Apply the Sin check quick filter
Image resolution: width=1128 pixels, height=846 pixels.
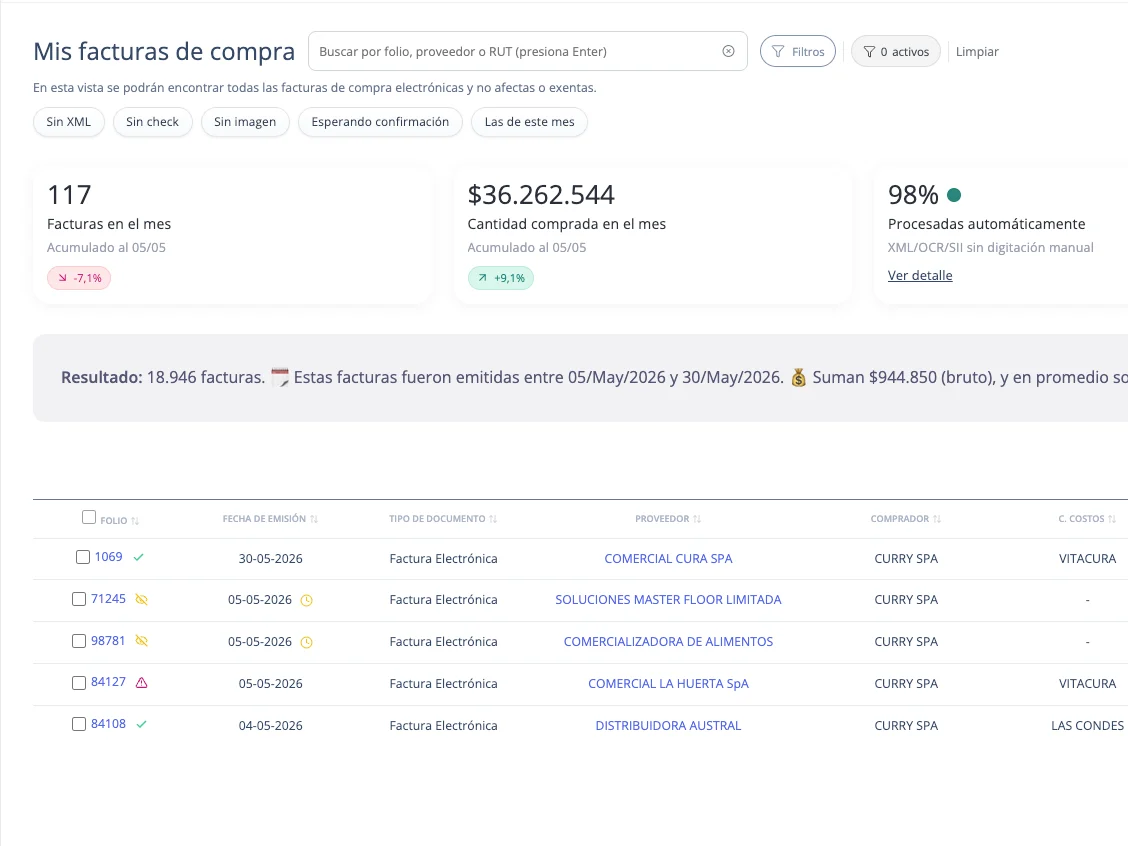click(x=153, y=122)
